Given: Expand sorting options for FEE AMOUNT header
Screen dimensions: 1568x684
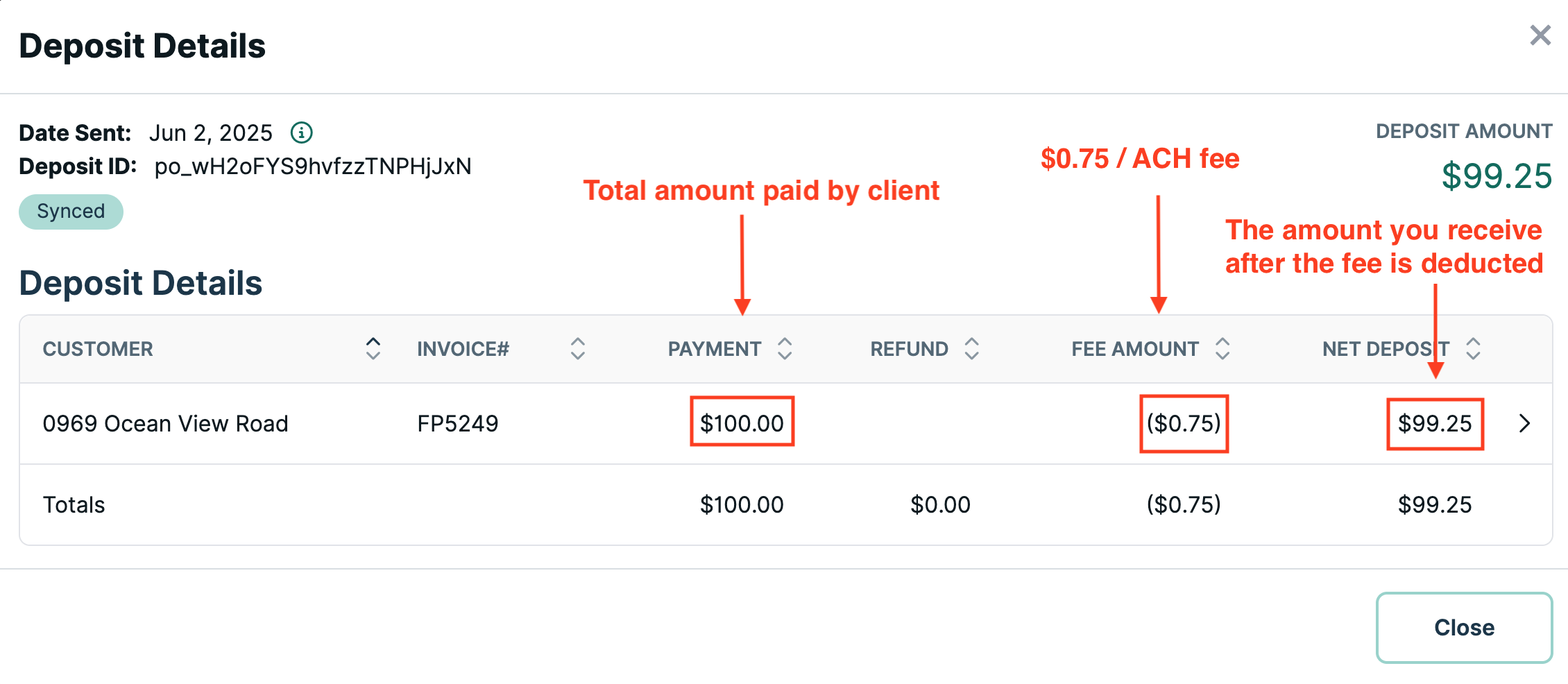Looking at the screenshot, I should pyautogui.click(x=1222, y=349).
